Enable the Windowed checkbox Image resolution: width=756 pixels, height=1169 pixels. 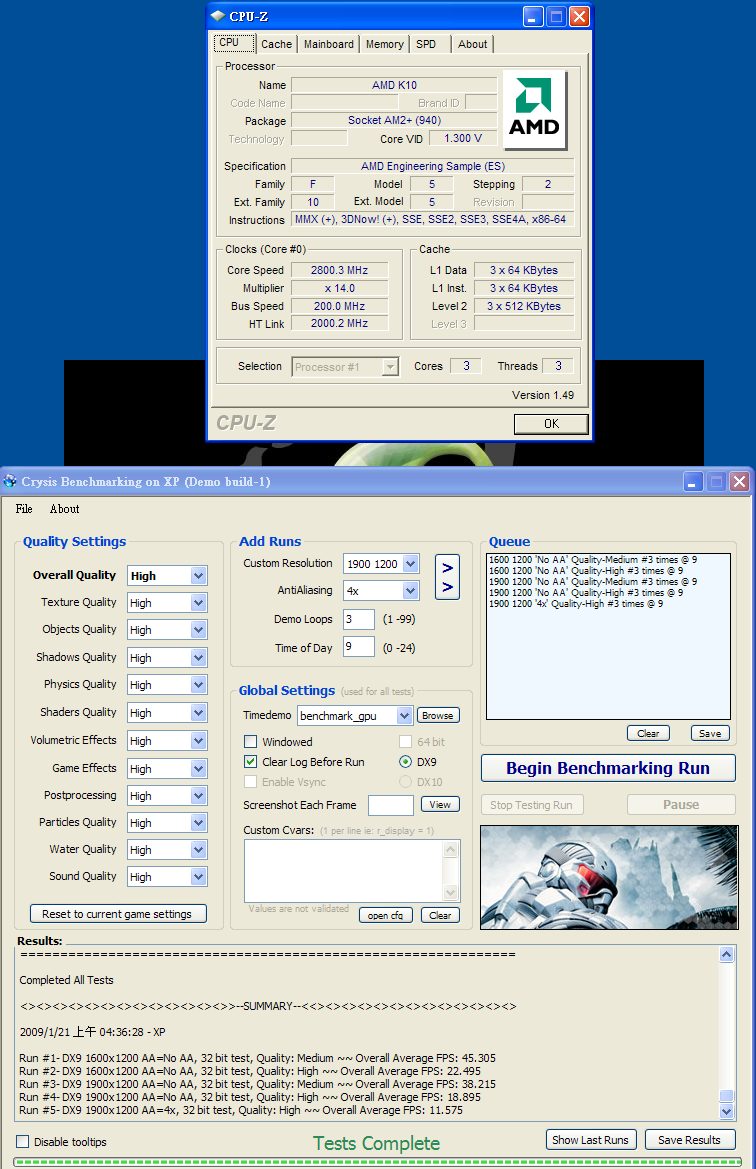251,742
